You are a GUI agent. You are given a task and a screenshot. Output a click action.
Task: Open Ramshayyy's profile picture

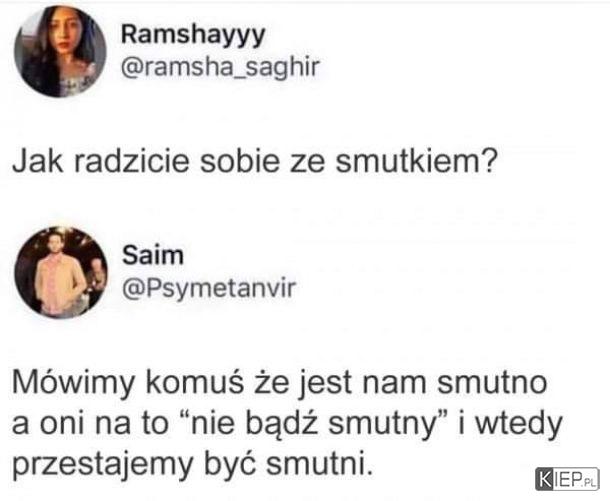tap(60, 51)
